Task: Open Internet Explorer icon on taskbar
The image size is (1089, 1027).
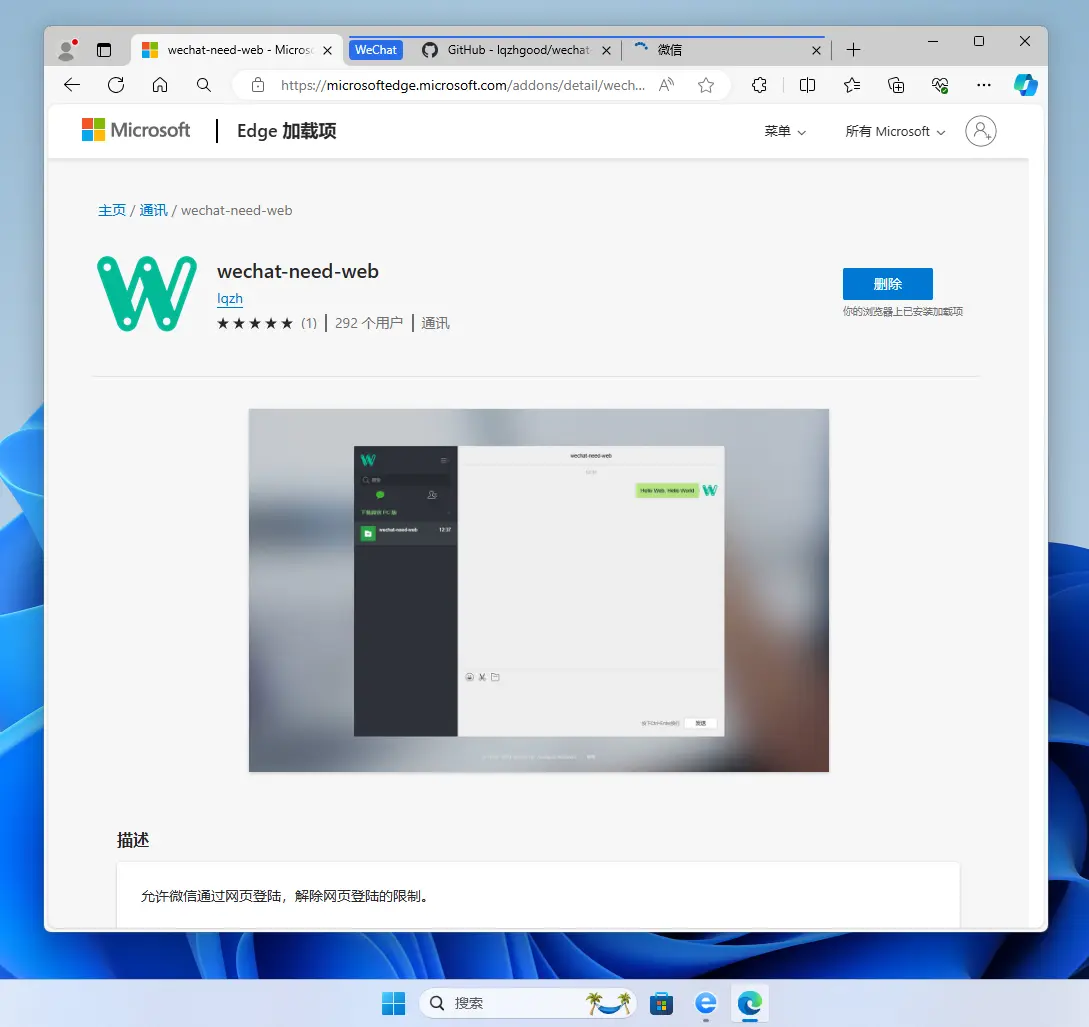Action: [x=706, y=1003]
